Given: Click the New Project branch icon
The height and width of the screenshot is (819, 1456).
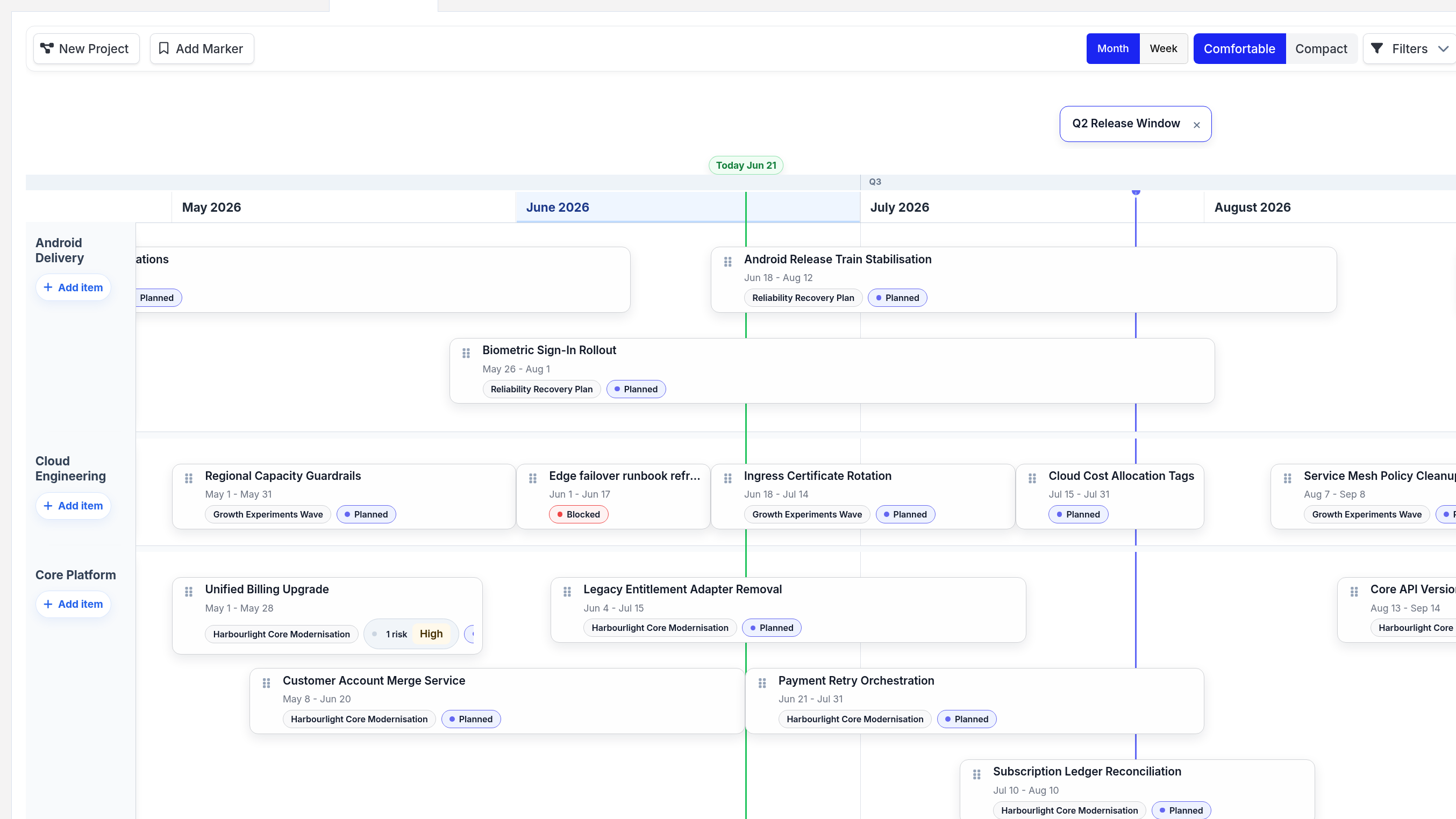Looking at the screenshot, I should pyautogui.click(x=47, y=48).
